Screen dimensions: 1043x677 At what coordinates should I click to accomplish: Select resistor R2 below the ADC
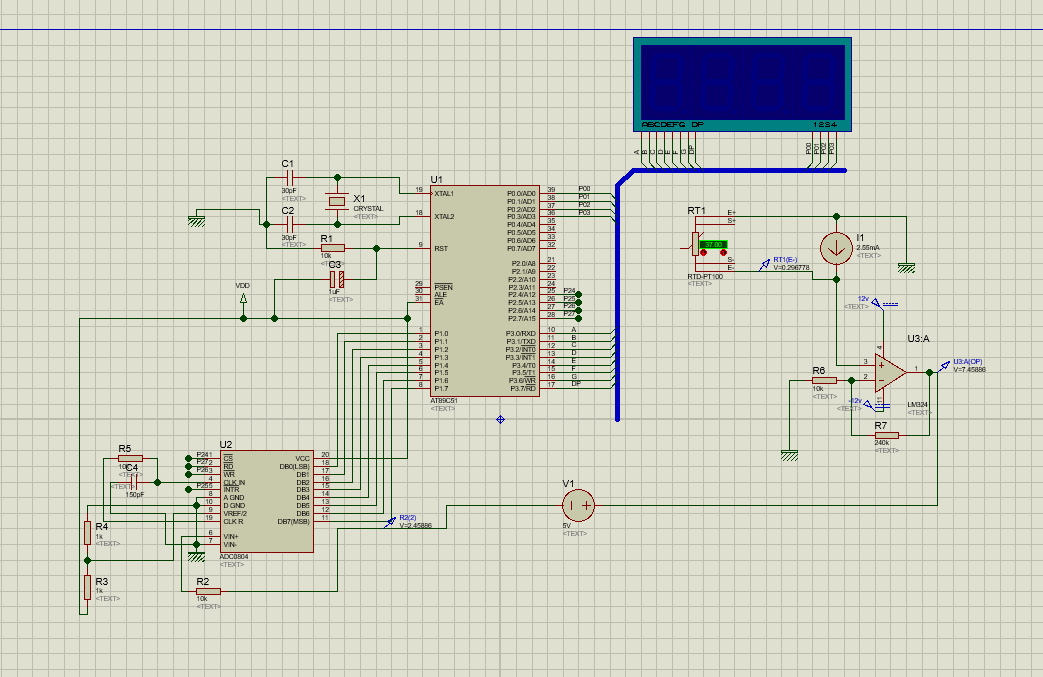(x=207, y=591)
